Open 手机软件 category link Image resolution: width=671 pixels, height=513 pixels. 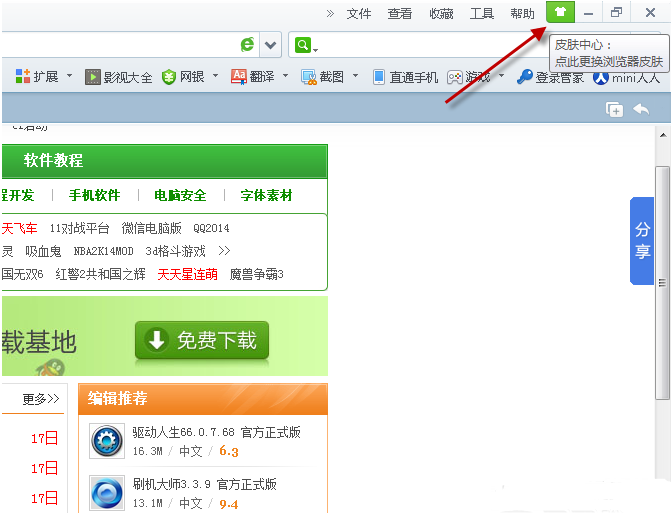coord(95,196)
